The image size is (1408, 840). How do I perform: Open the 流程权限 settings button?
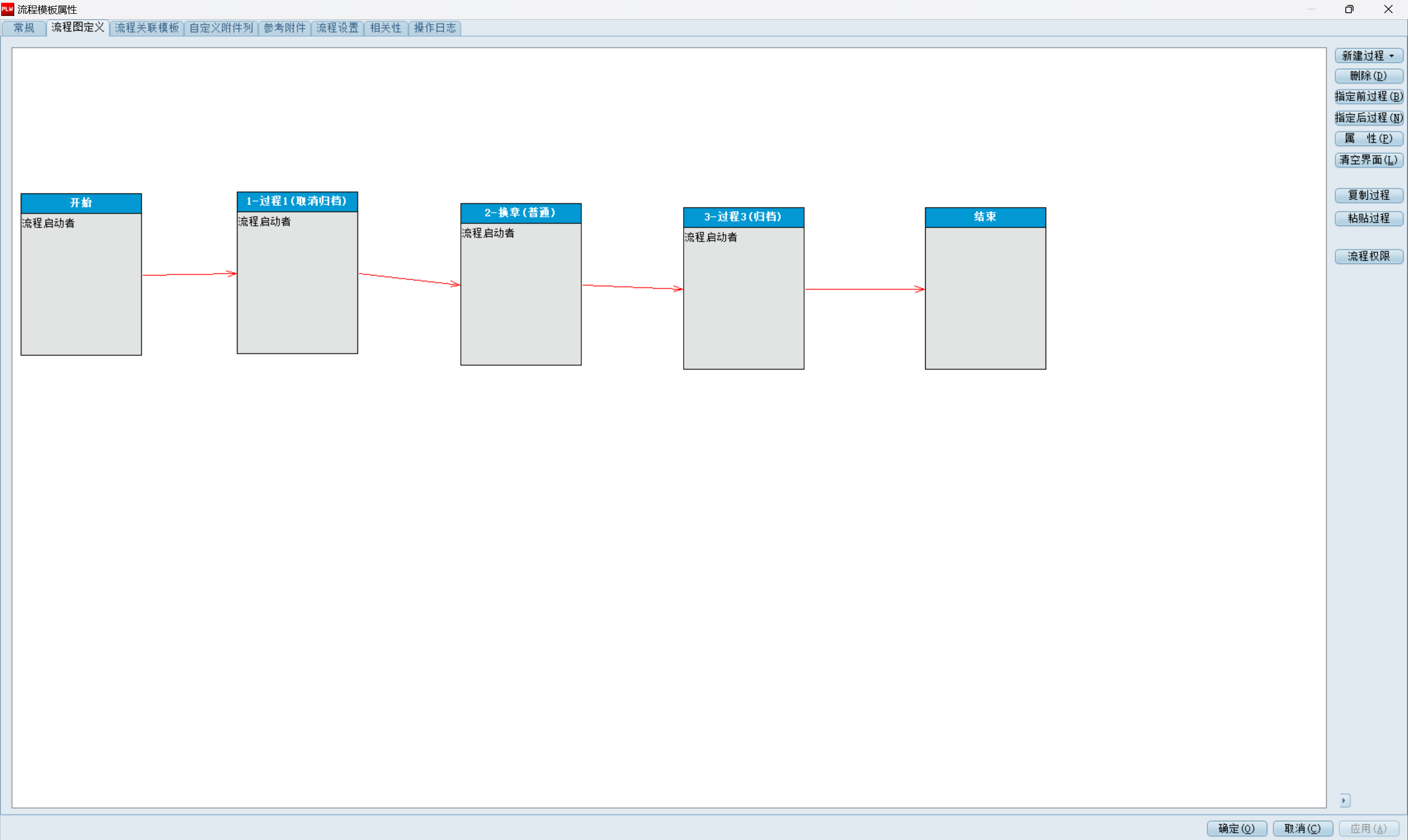click(x=1368, y=256)
